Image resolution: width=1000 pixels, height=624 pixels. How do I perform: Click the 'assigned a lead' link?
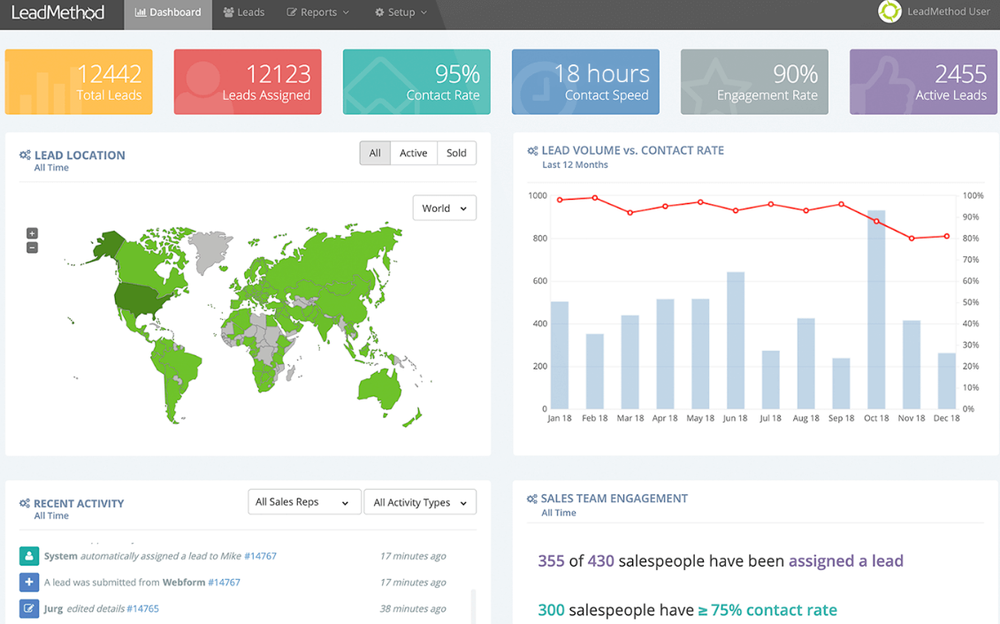846,561
